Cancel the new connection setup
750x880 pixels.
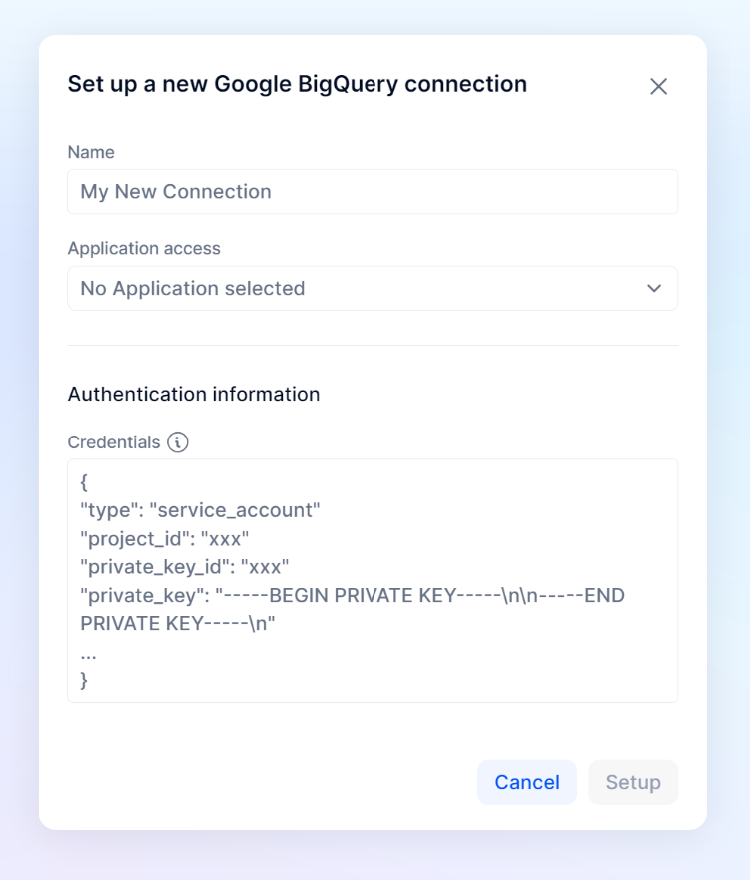pos(527,782)
